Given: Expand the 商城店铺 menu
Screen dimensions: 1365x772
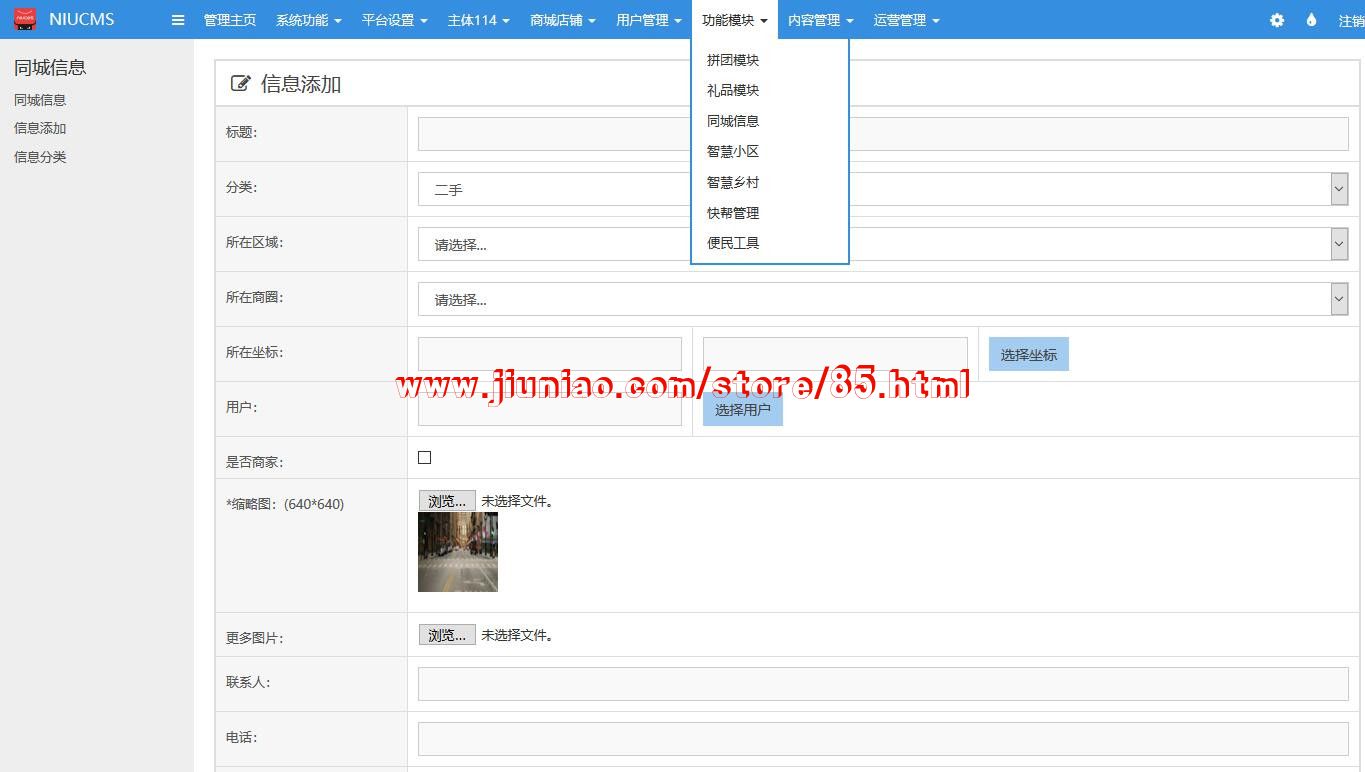Looking at the screenshot, I should (x=563, y=20).
